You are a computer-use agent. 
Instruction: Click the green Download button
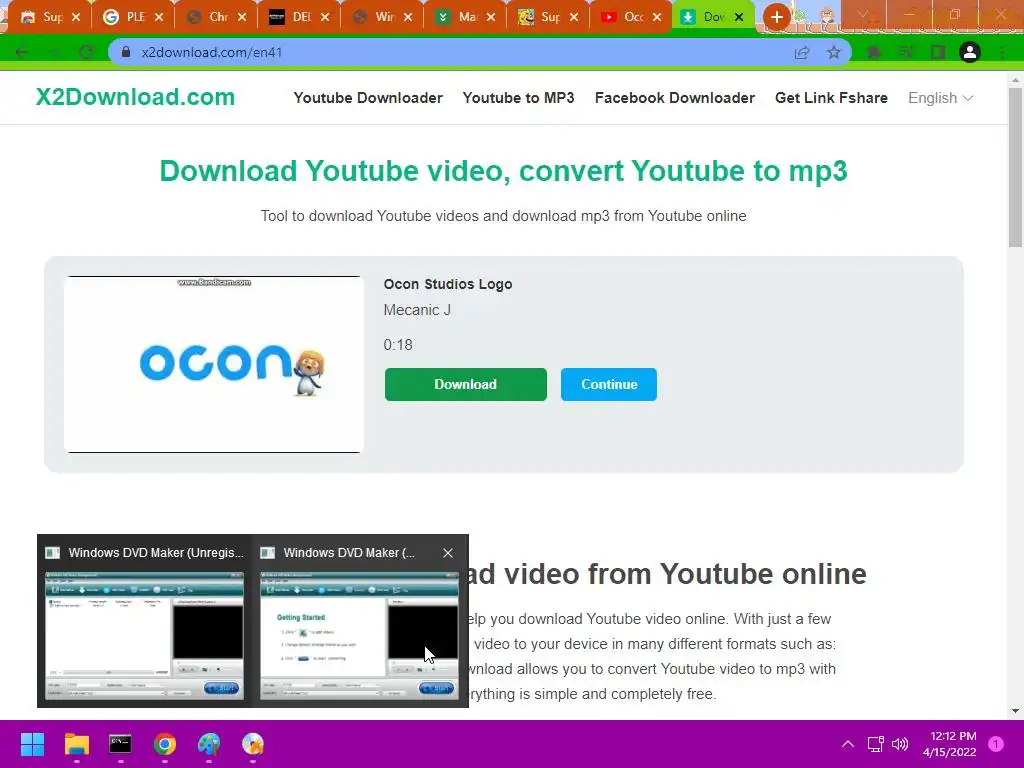click(x=466, y=384)
